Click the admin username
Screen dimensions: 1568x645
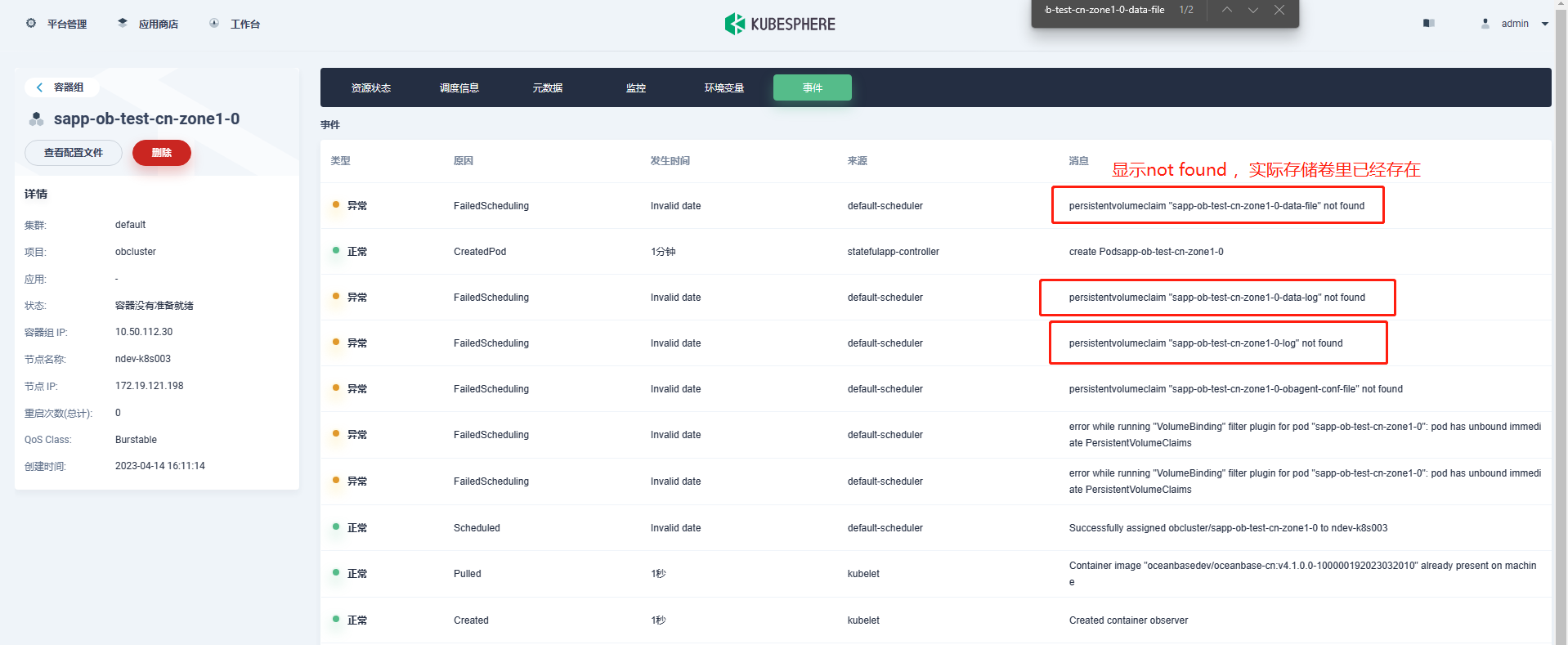pos(1515,24)
